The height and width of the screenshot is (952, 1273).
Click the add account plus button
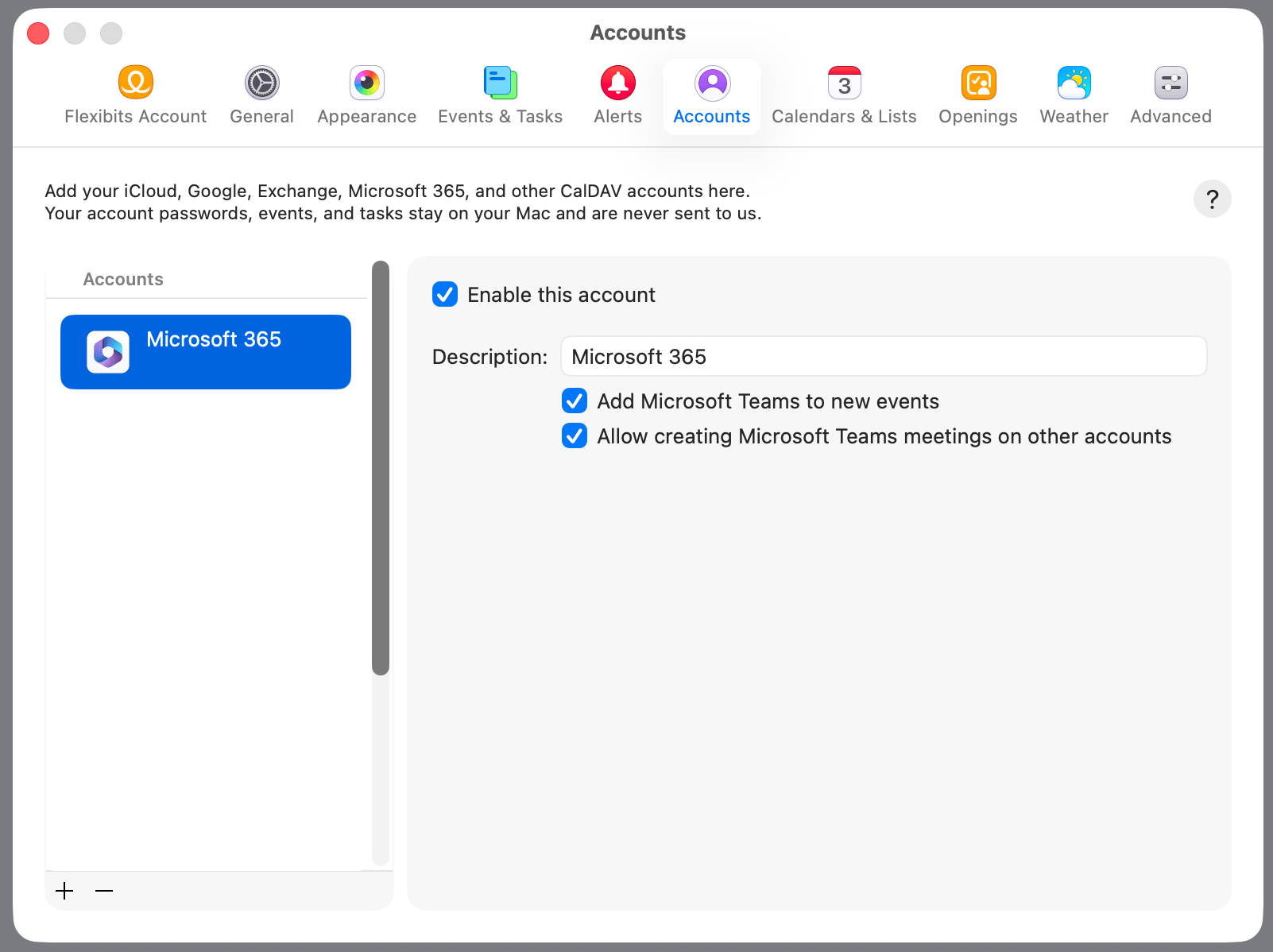64,891
